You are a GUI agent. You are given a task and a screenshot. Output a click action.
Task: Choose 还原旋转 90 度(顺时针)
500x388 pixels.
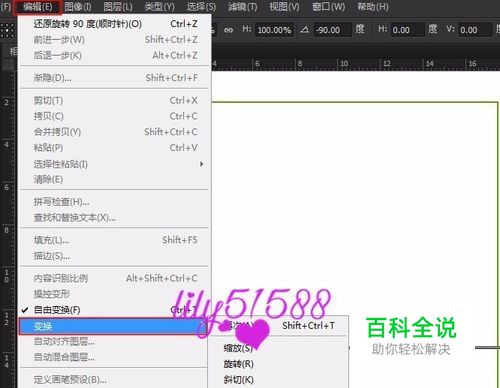click(x=115, y=24)
